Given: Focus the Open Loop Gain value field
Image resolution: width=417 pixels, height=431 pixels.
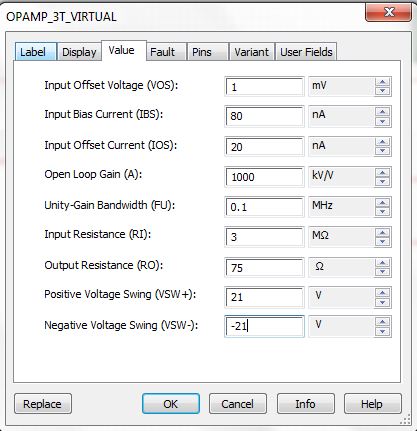Looking at the screenshot, I should coord(264,177).
